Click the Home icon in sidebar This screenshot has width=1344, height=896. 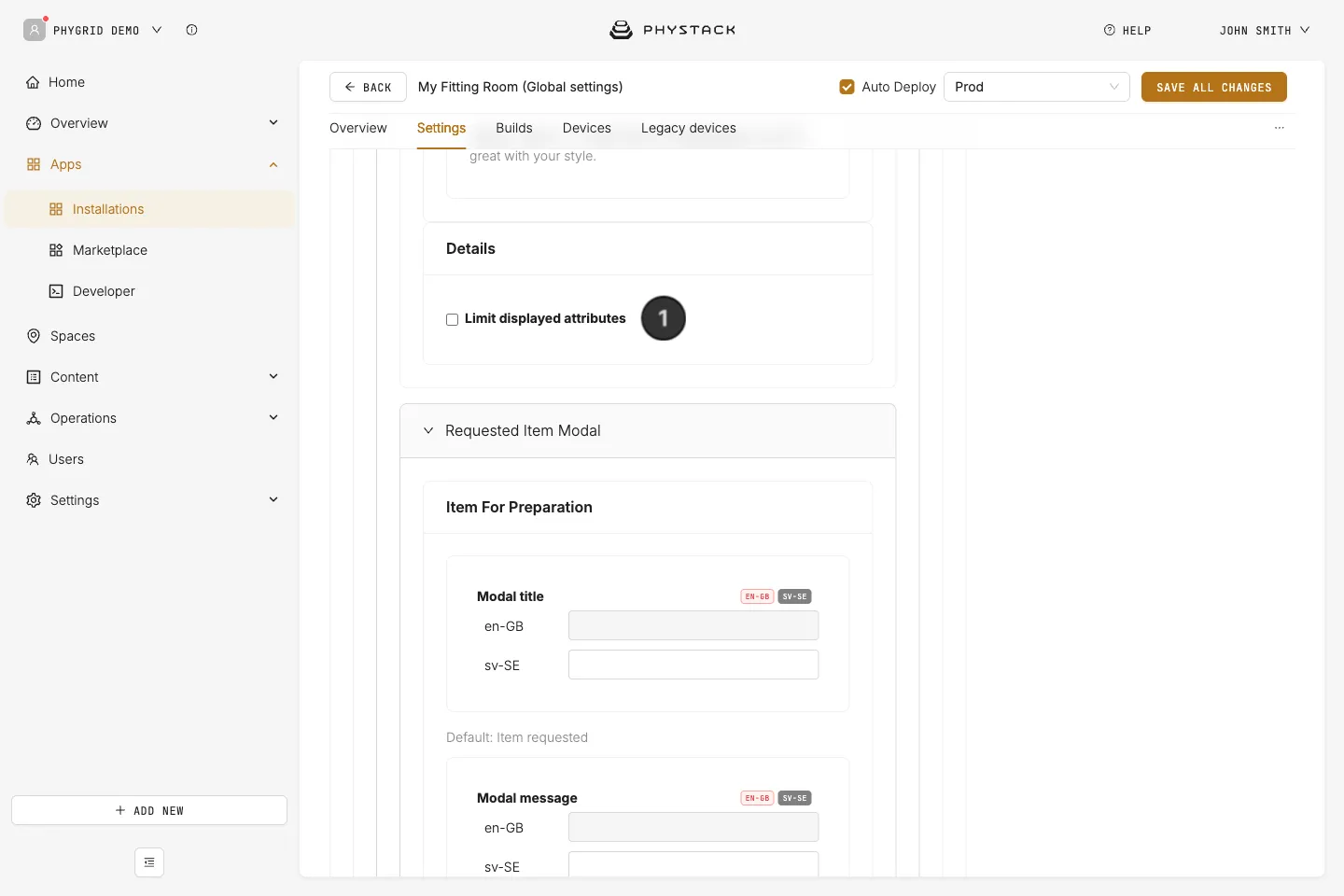33,82
